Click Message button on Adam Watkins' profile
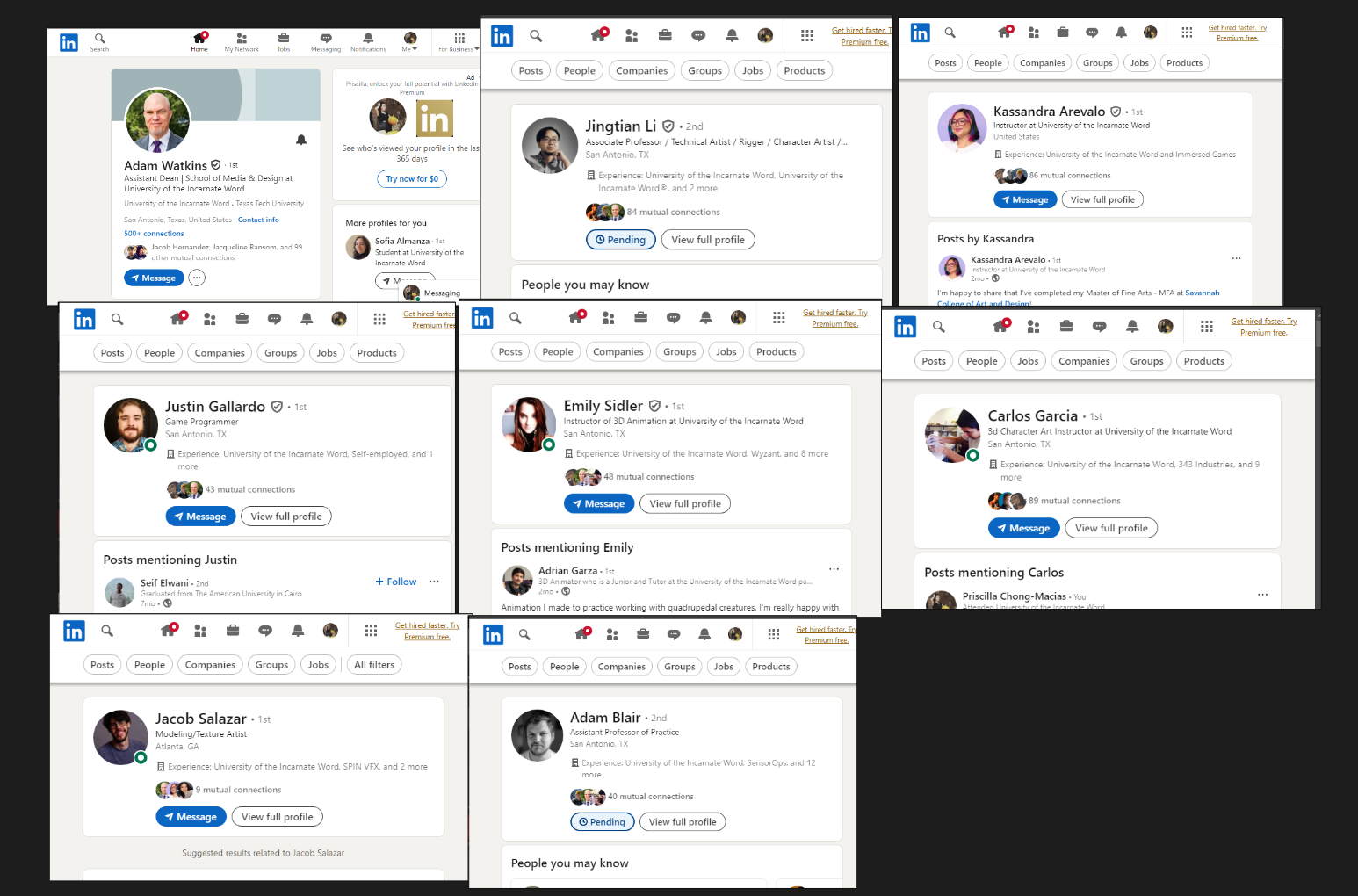The width and height of the screenshot is (1358, 896). (x=153, y=278)
